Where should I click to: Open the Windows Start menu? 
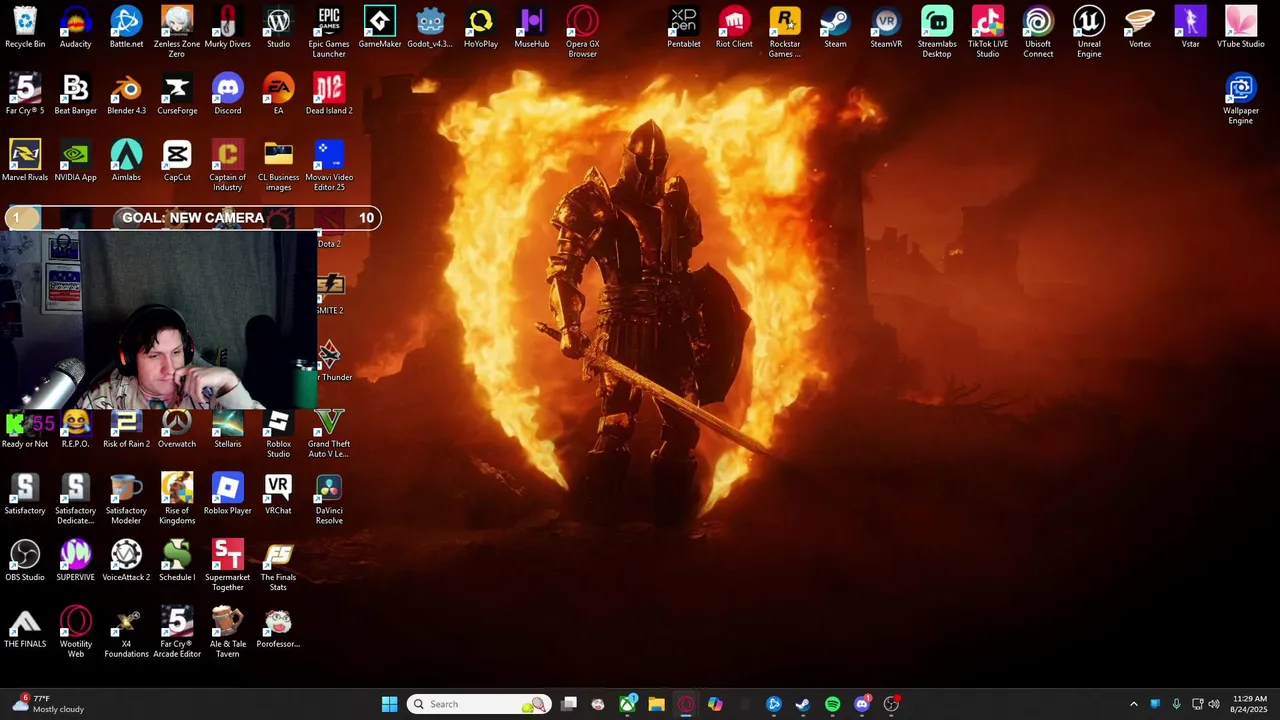pos(389,704)
